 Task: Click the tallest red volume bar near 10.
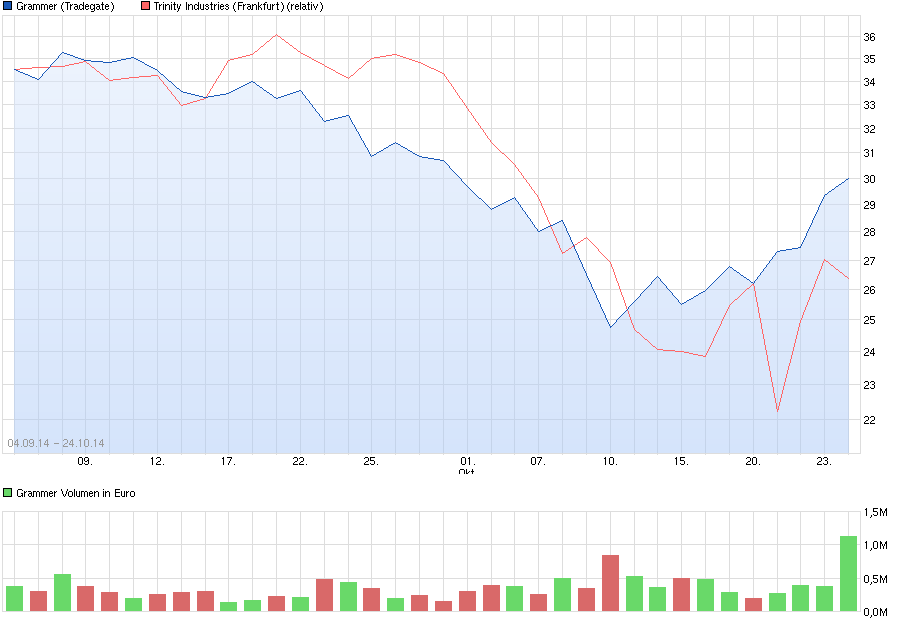(610, 583)
